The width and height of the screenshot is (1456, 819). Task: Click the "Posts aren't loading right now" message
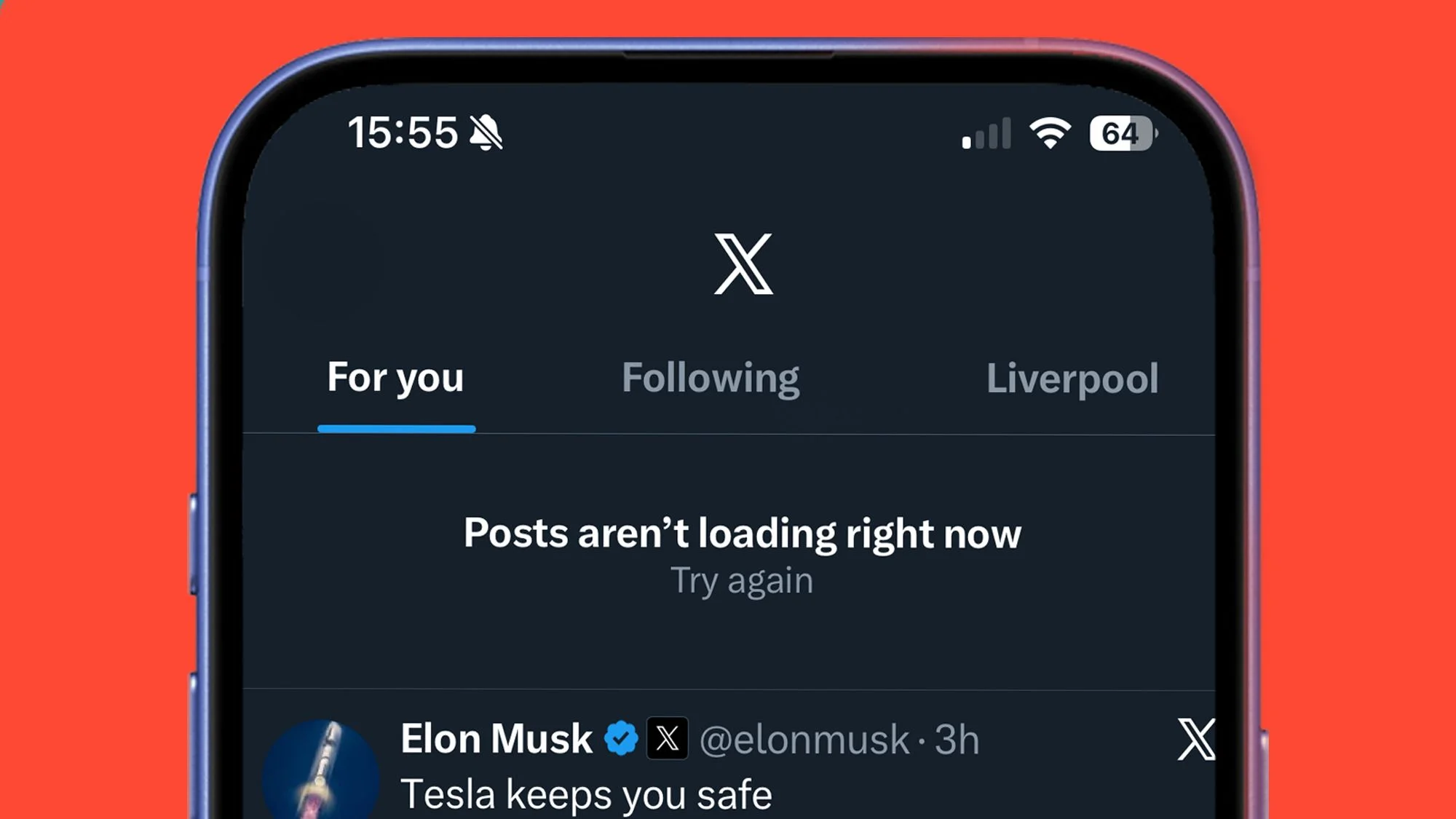[742, 534]
